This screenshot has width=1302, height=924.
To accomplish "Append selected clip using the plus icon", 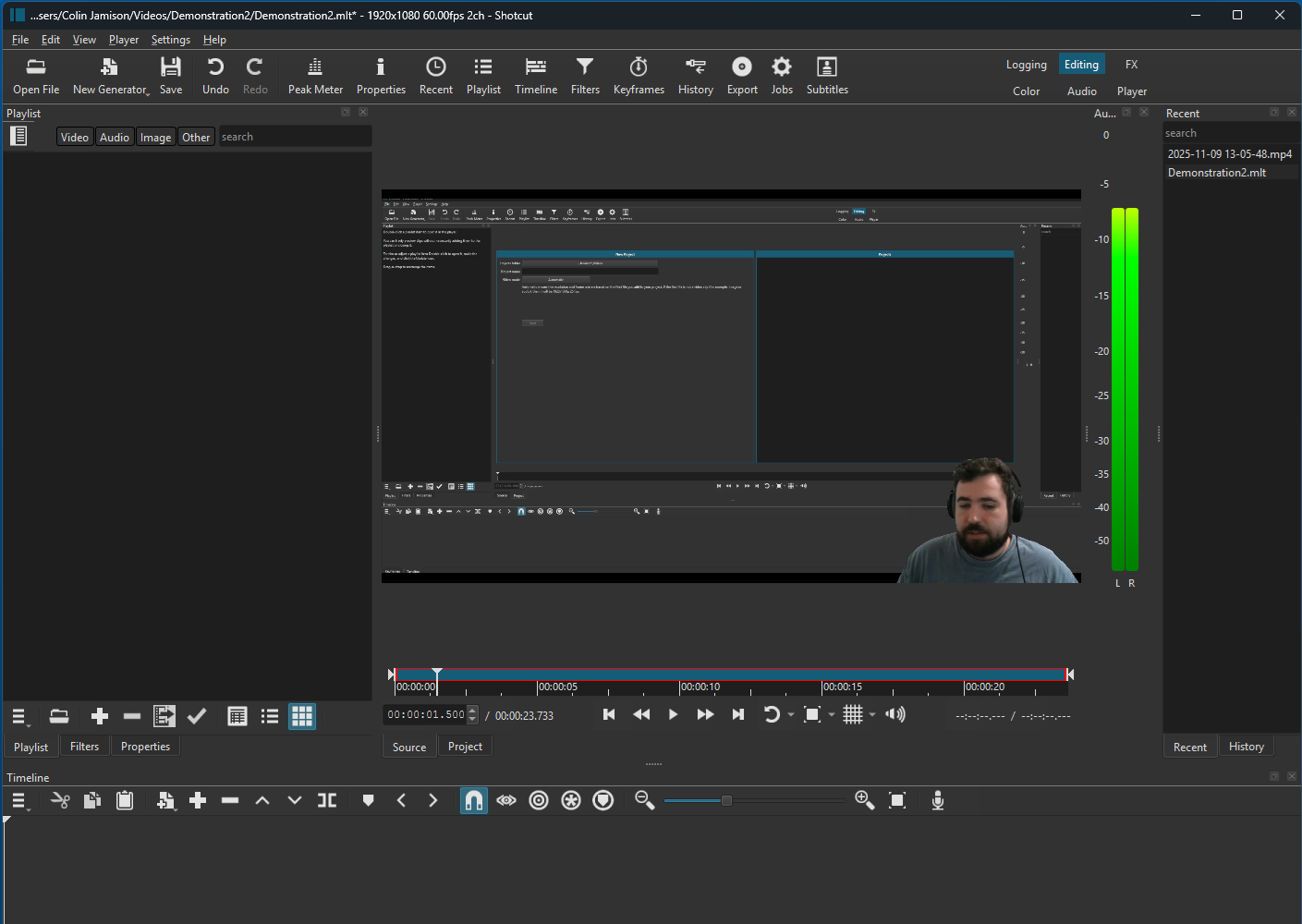I will (197, 800).
